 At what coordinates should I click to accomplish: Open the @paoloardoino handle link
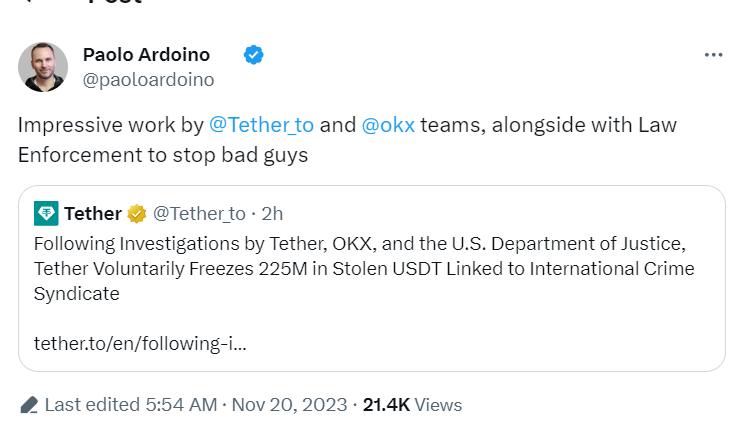pos(148,79)
